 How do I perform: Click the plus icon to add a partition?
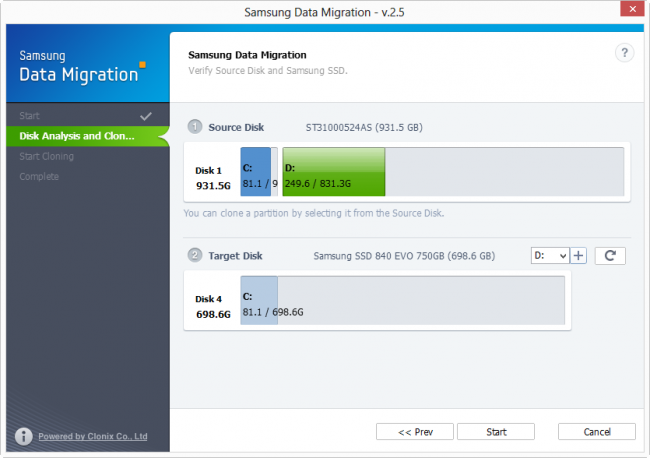(578, 256)
